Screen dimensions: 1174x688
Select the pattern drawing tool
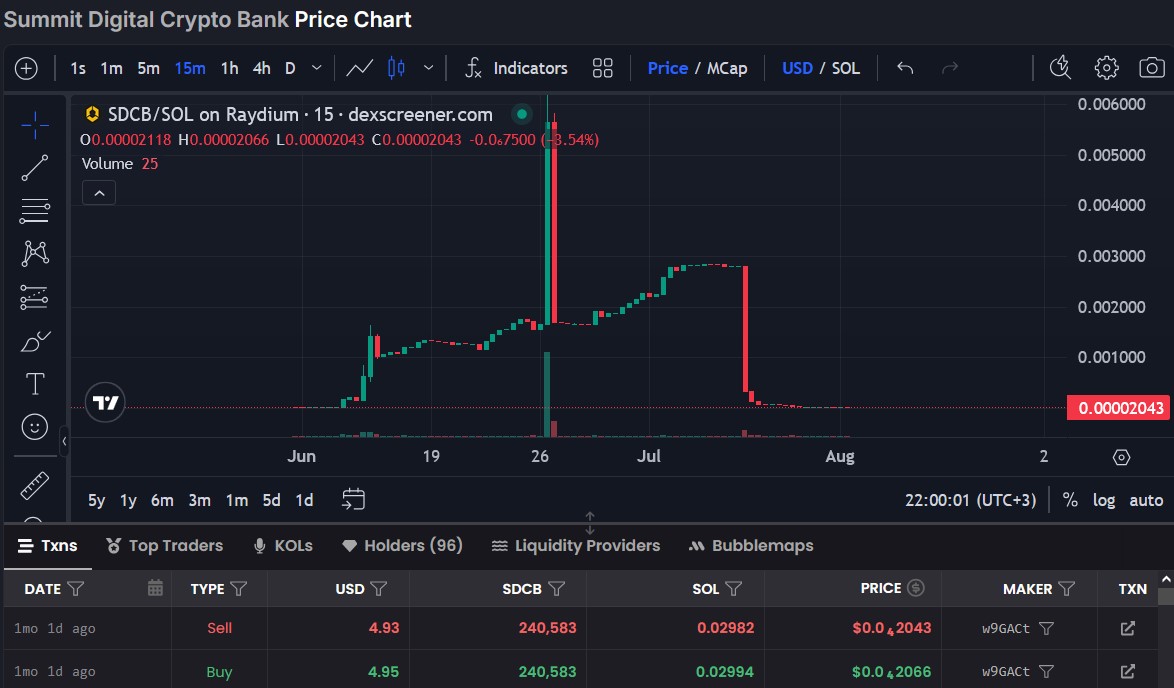34,254
